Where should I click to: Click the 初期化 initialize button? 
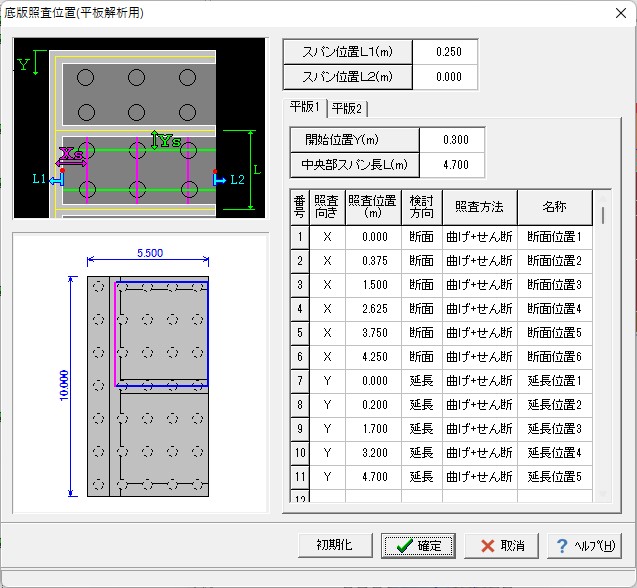(335, 545)
